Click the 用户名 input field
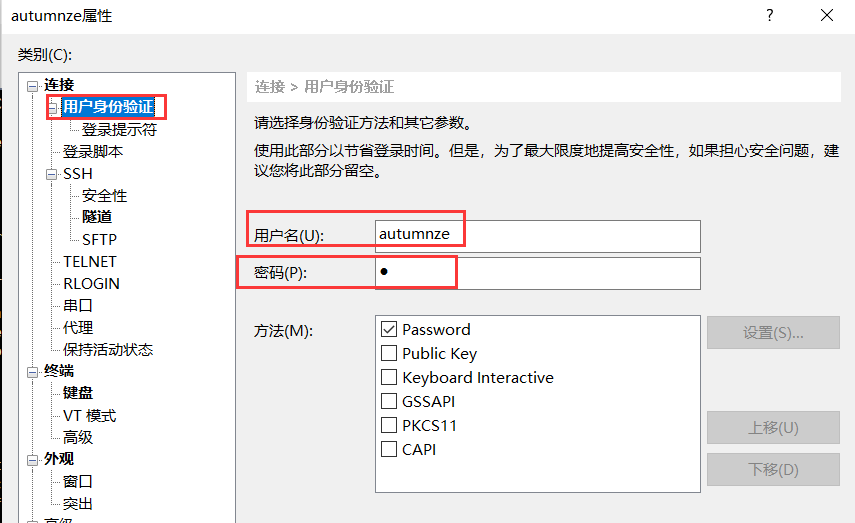 537,236
